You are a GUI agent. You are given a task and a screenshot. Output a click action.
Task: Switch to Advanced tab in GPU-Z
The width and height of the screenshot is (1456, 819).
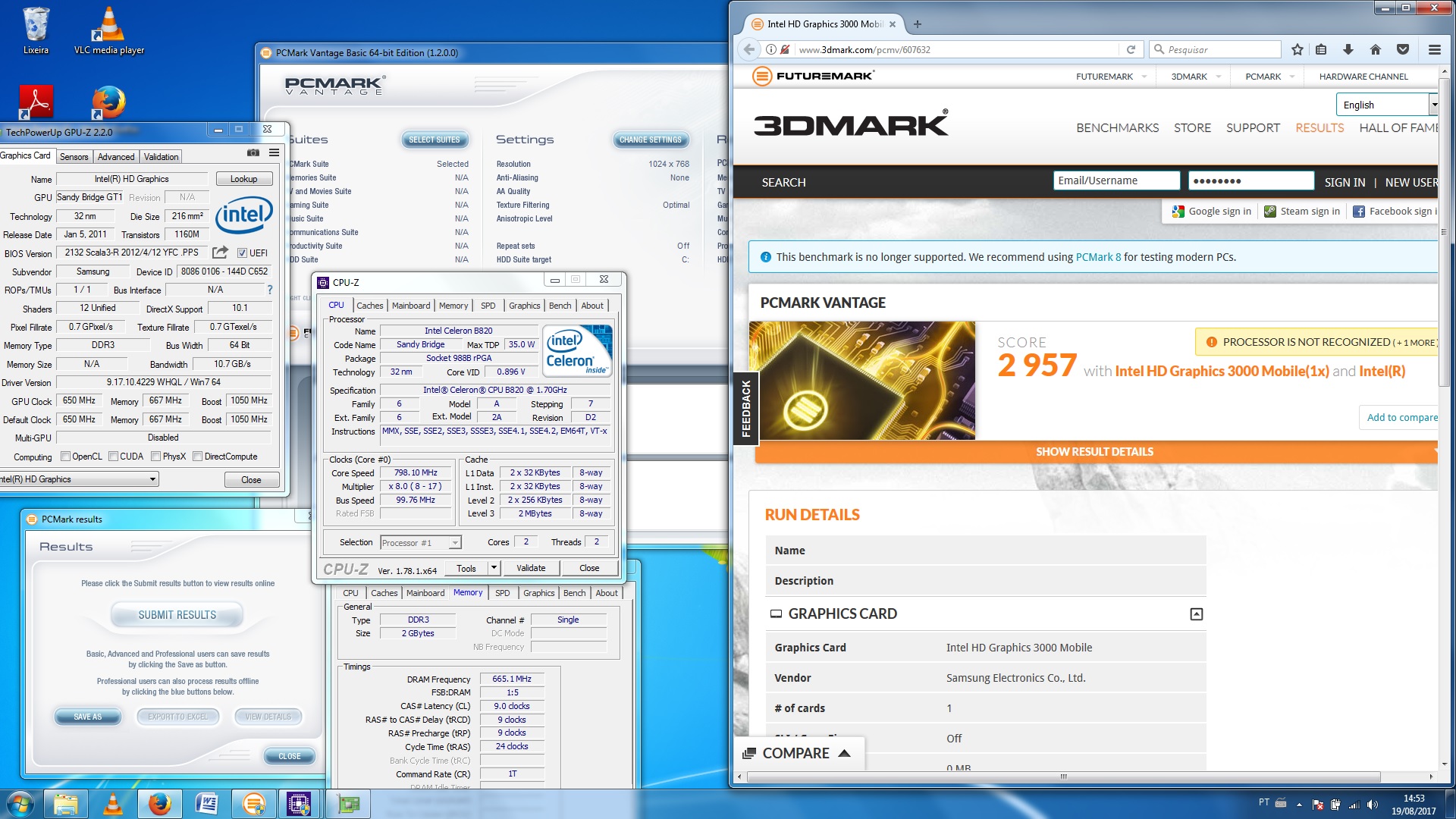point(116,157)
